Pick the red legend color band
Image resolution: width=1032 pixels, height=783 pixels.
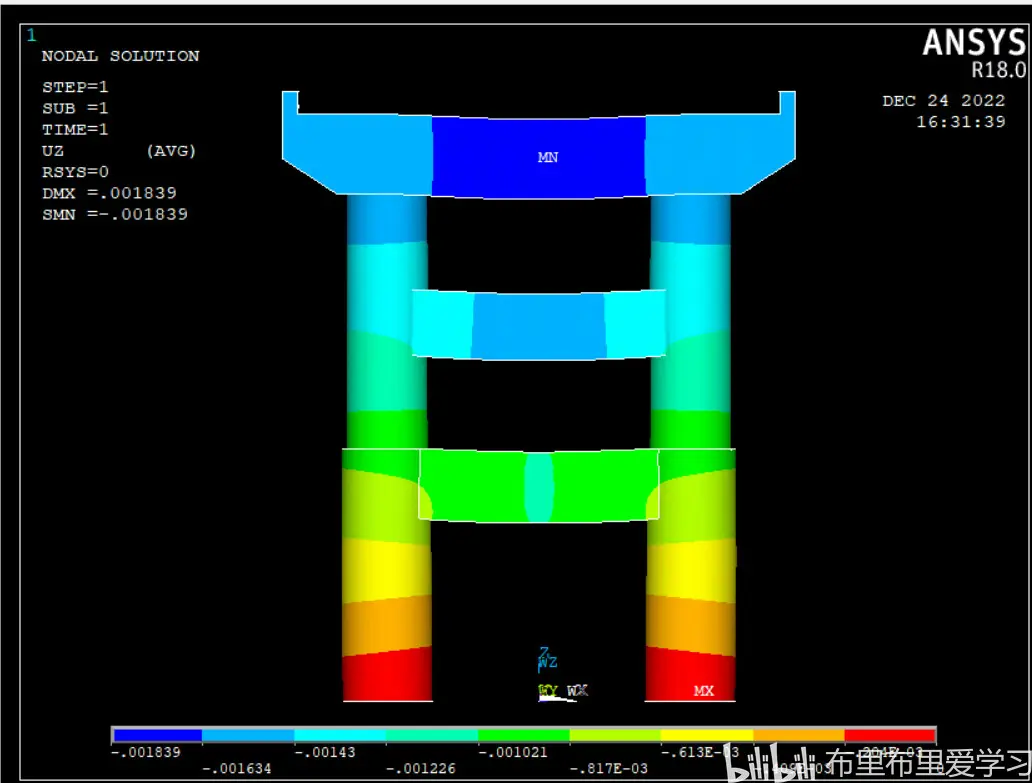tap(889, 735)
